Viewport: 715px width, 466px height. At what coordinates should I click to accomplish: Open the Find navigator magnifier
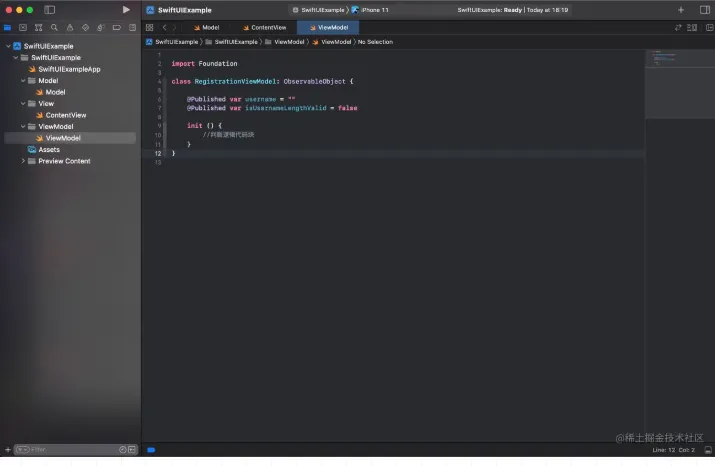[54, 28]
